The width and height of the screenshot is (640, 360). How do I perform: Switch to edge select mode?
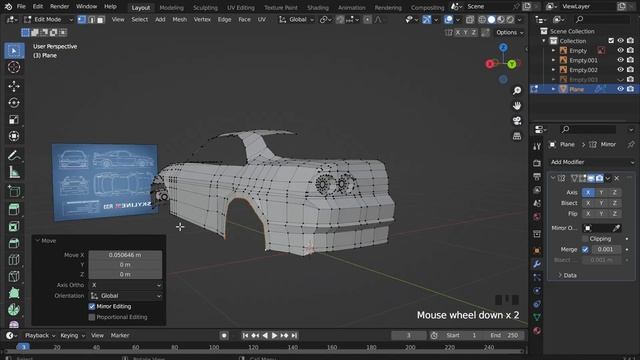tap(91, 20)
